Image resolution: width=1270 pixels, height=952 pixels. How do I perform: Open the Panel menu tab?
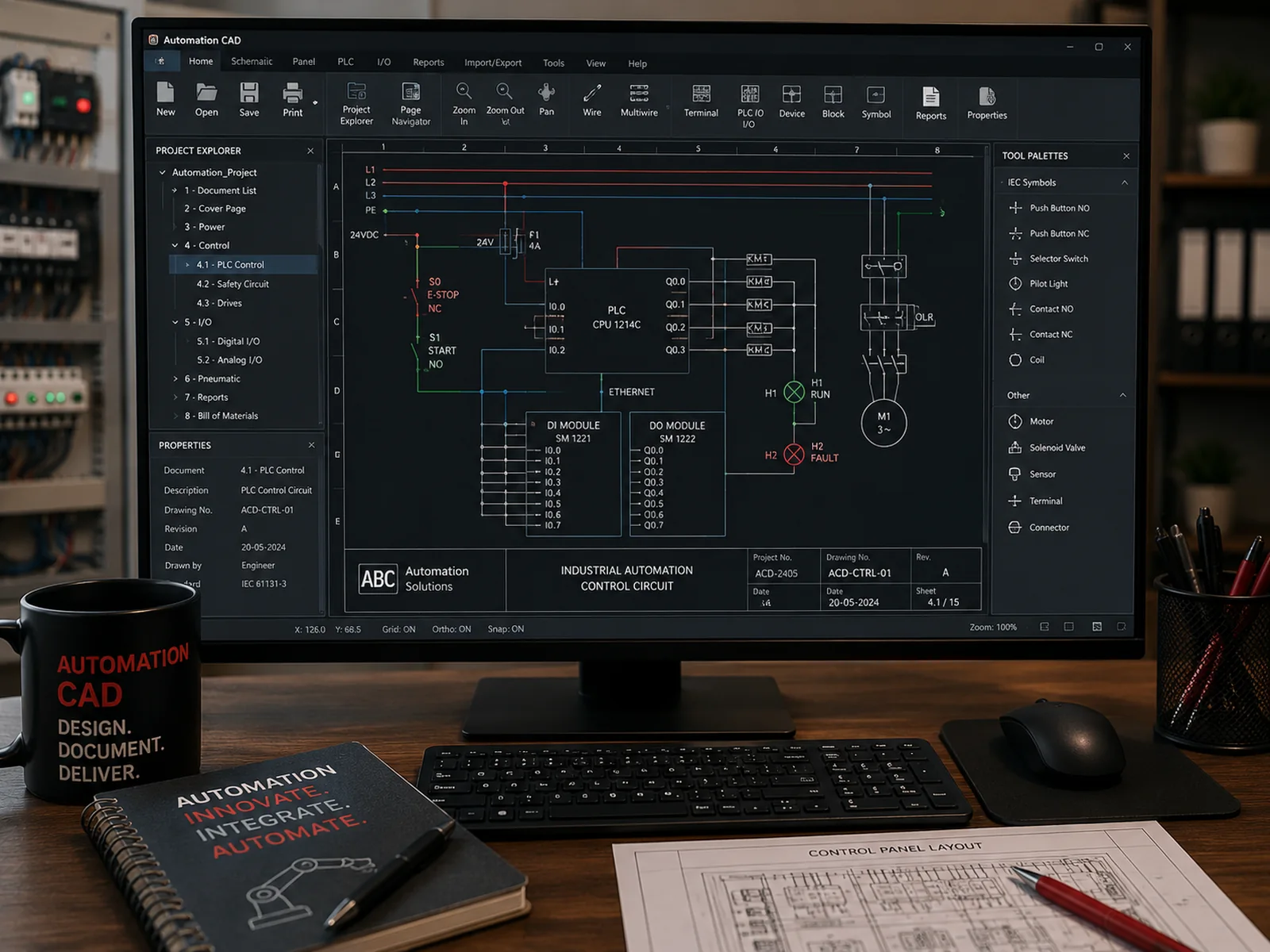303,61
